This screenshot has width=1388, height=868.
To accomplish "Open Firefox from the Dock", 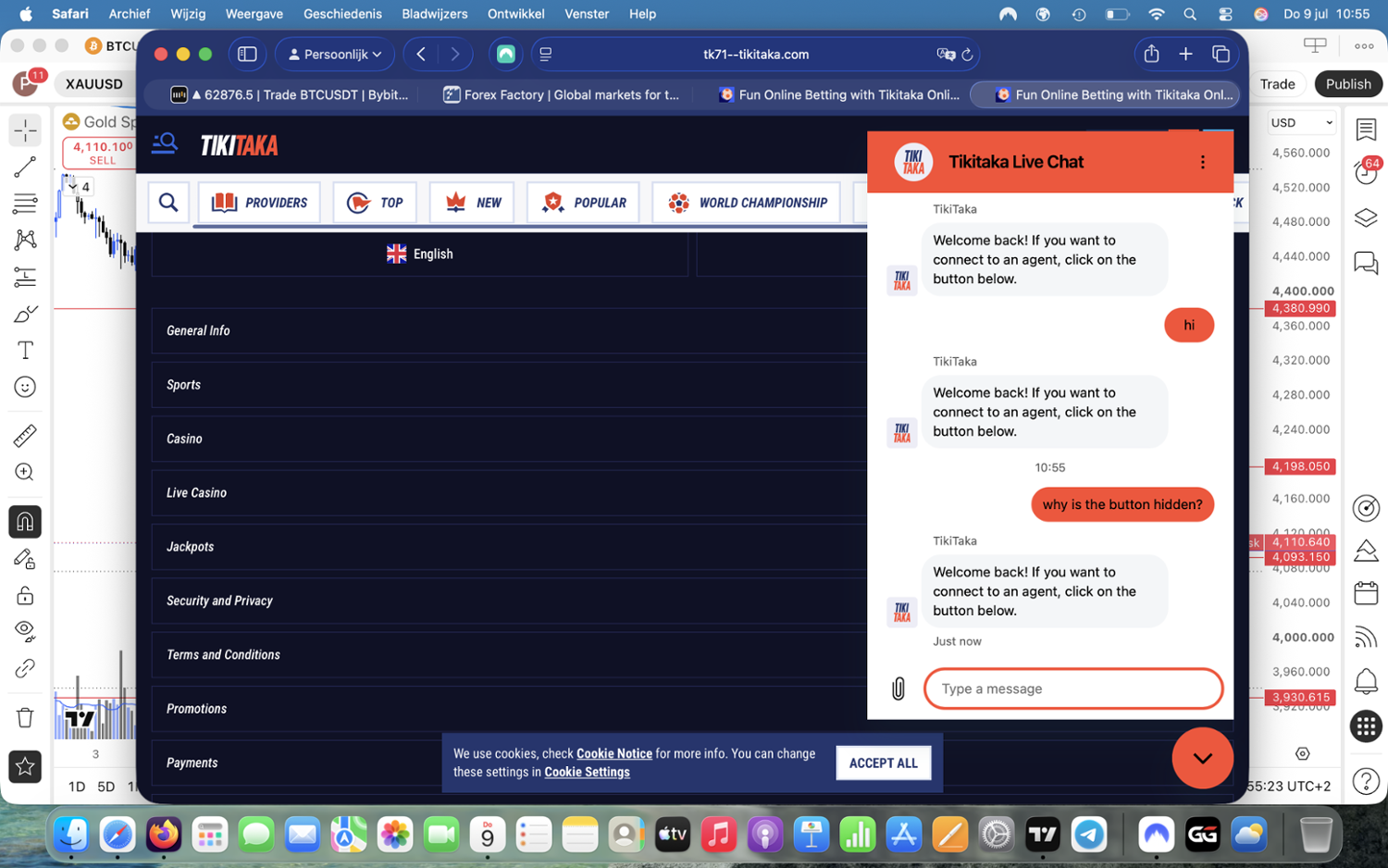I will [164, 835].
